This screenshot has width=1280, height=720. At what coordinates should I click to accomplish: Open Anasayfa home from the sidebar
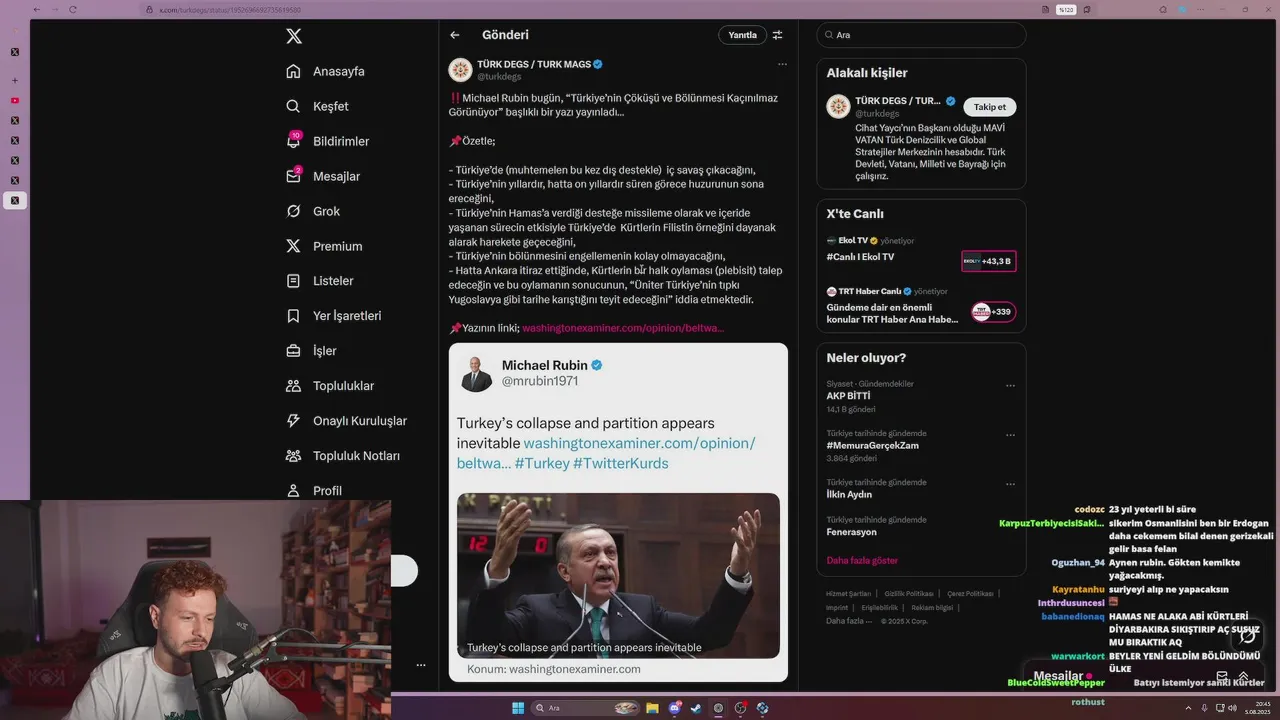tap(325, 71)
